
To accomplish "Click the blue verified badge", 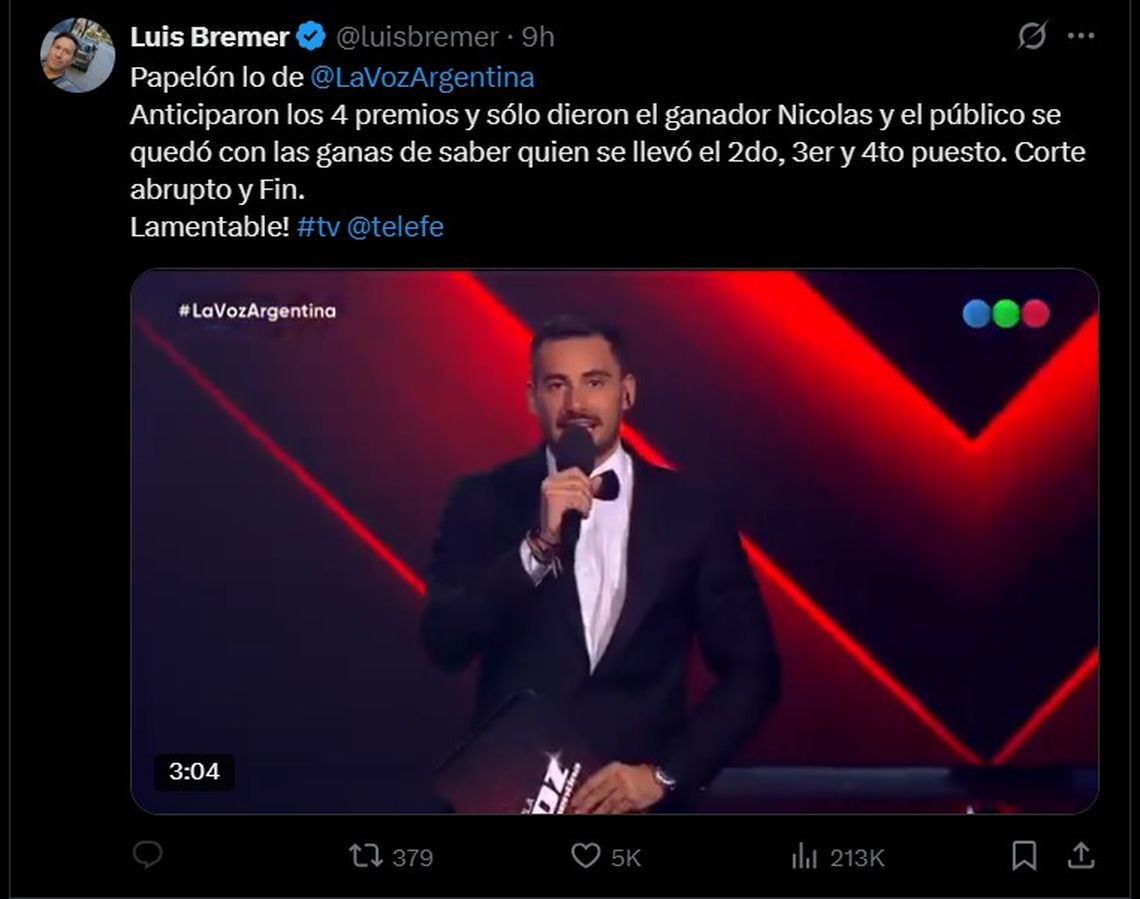I will [311, 36].
